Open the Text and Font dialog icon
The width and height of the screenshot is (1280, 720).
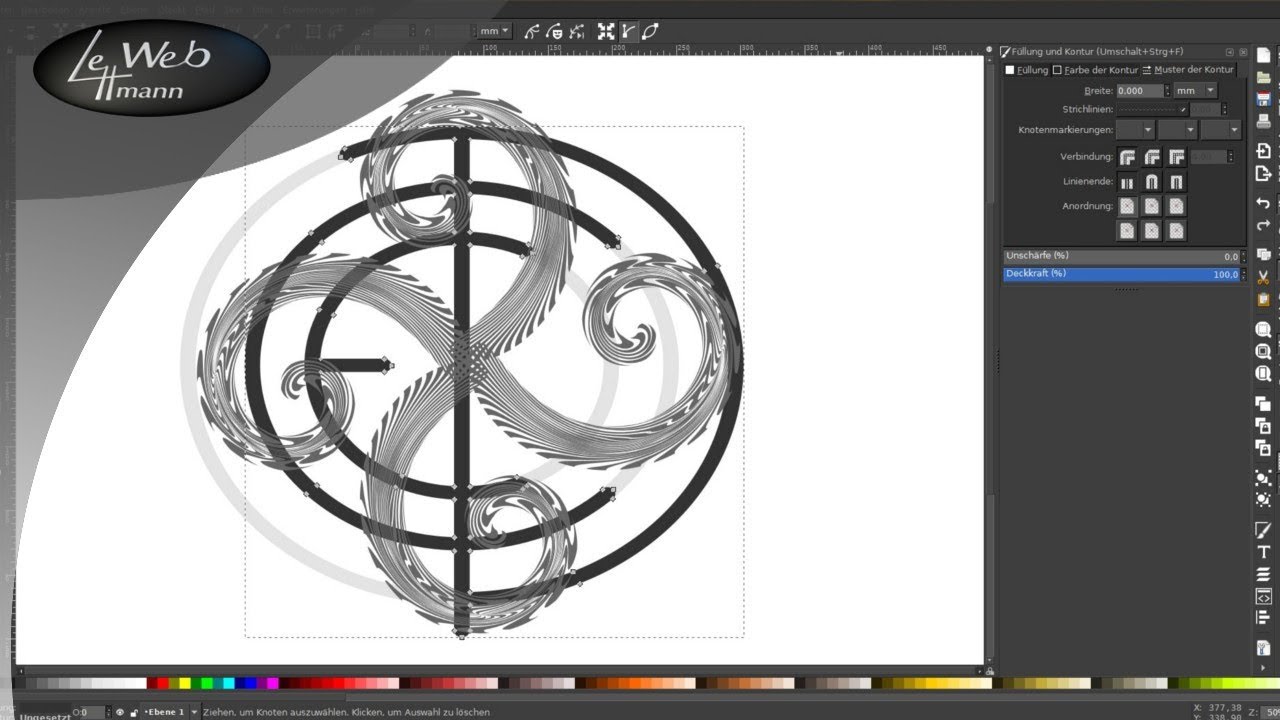tap(1263, 552)
